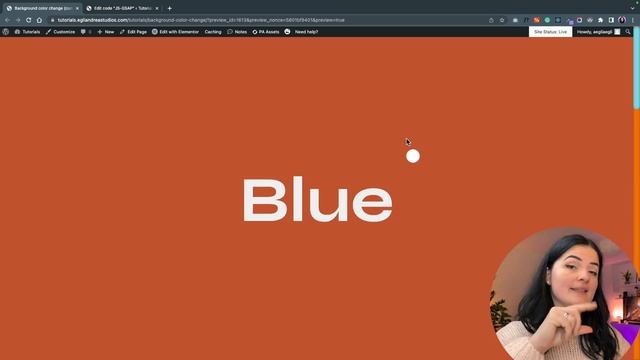Click Edit with Elementor
Viewport: 640px width, 360px height.
[x=175, y=32]
